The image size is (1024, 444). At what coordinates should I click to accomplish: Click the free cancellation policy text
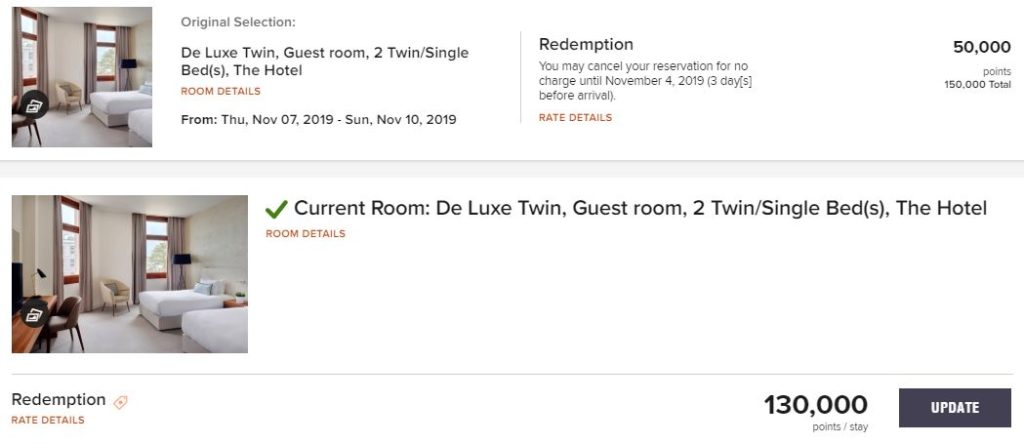pyautogui.click(x=645, y=81)
